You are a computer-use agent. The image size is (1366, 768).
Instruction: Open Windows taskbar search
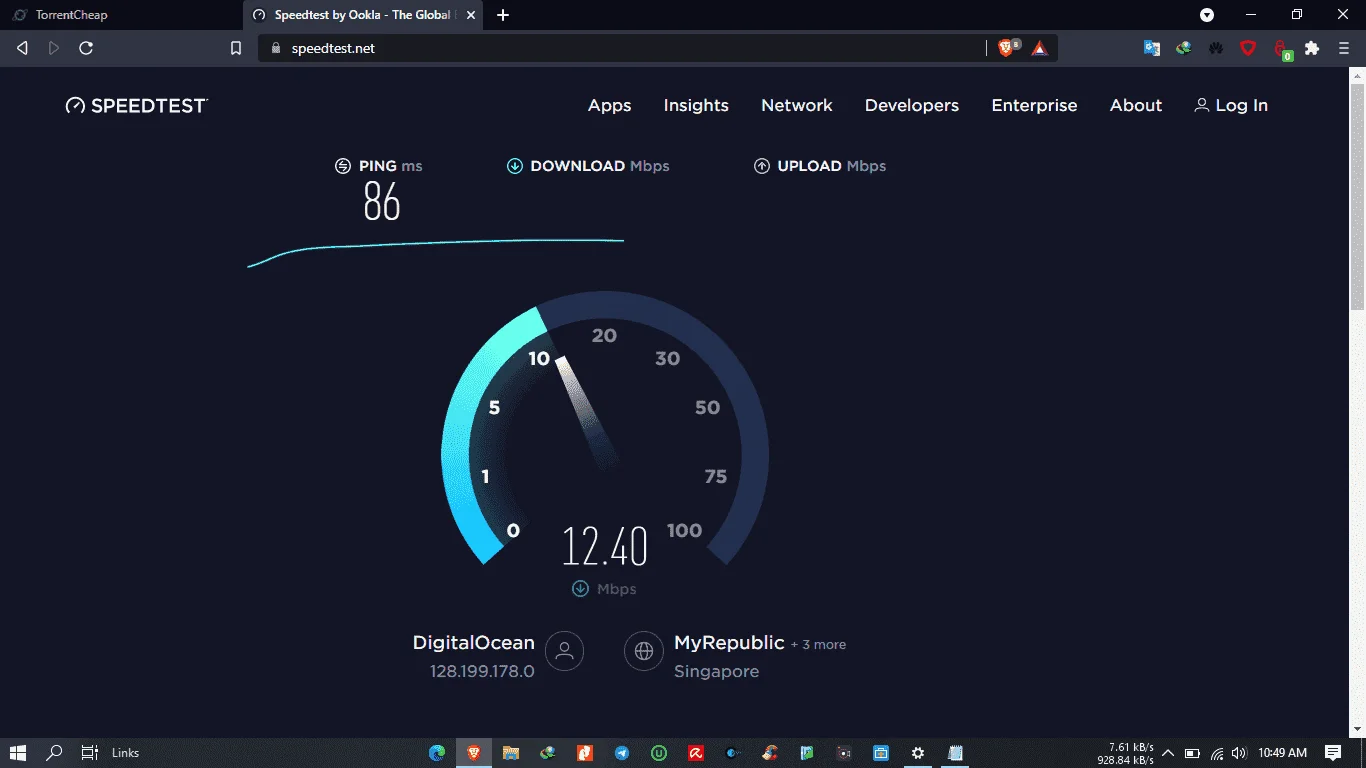pos(54,753)
